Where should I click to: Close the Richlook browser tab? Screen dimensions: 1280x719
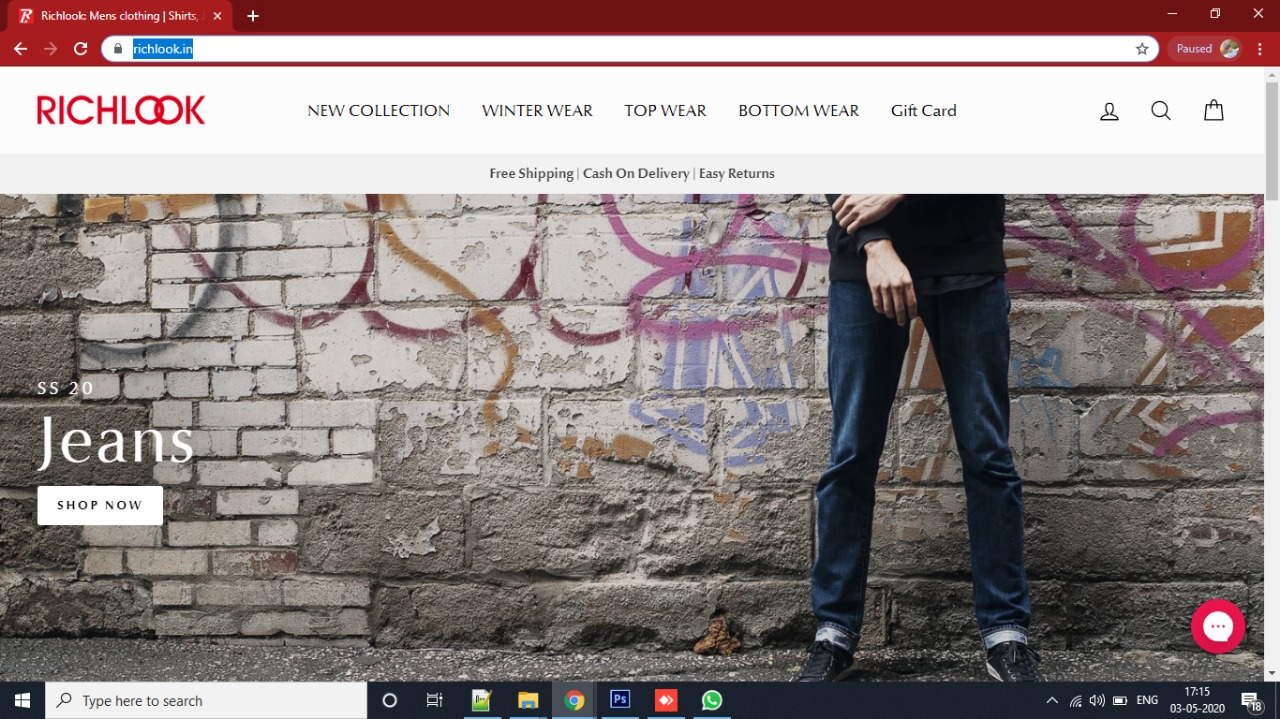click(217, 16)
